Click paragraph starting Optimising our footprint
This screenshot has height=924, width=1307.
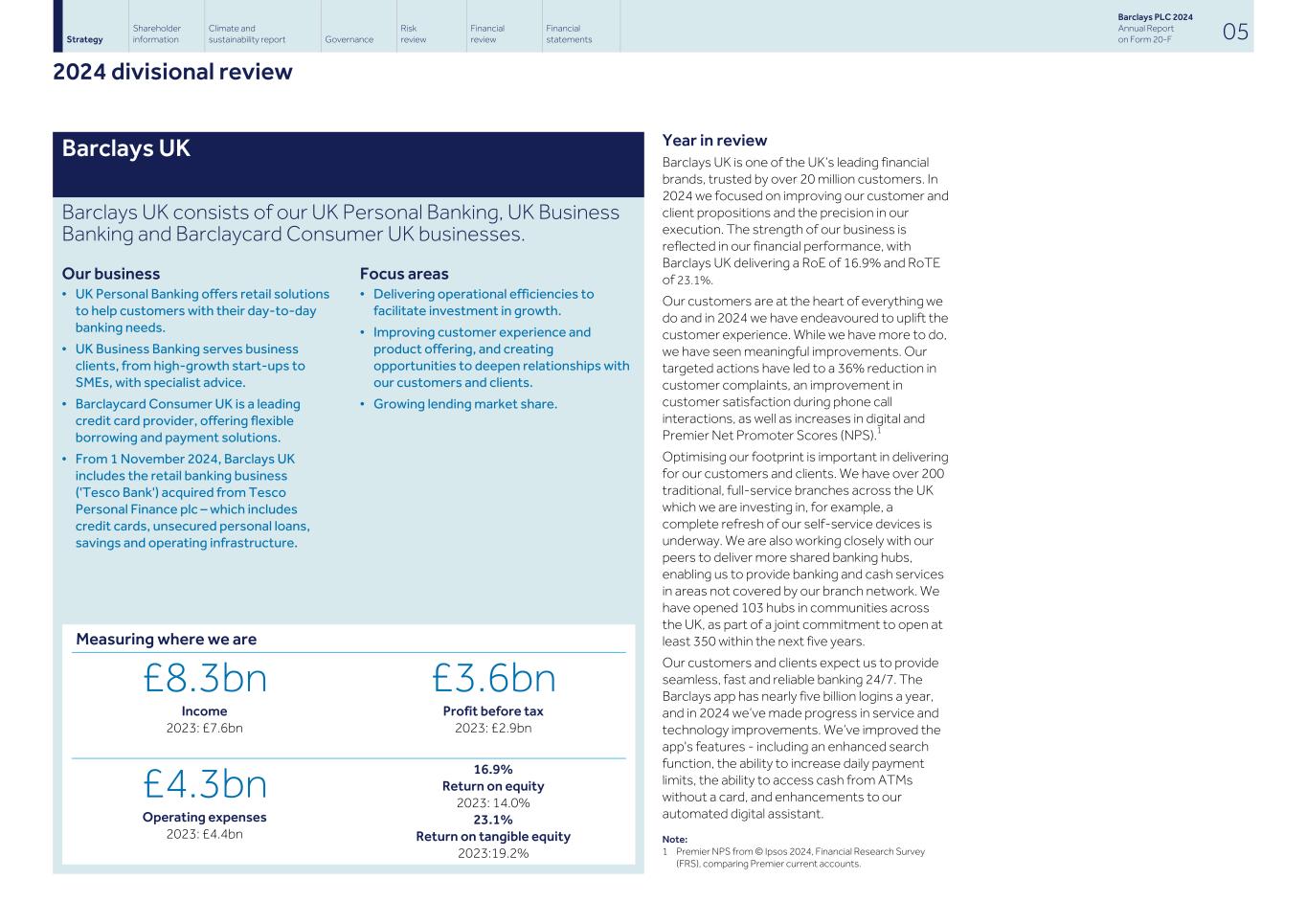pos(805,550)
